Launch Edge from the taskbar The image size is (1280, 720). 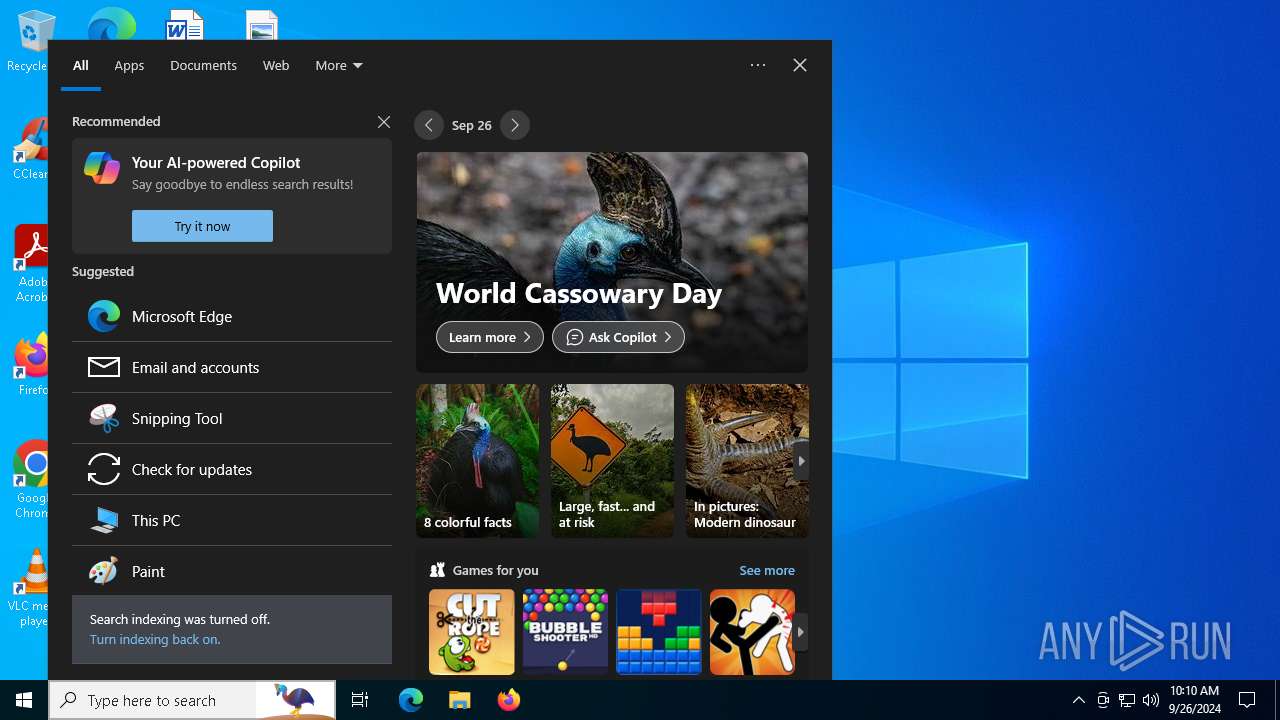pos(411,700)
